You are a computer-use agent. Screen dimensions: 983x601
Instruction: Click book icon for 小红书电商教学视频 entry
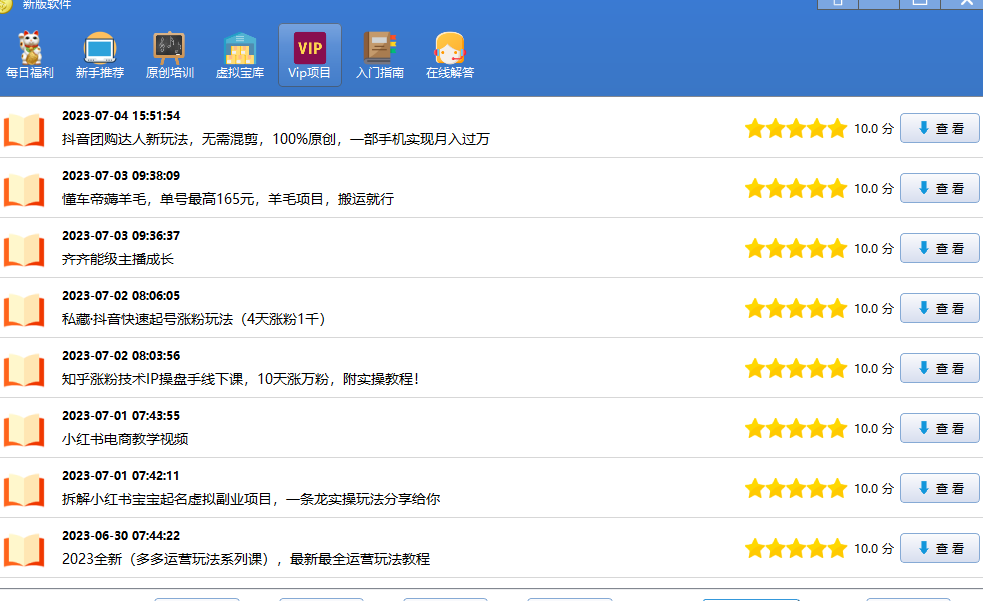[24, 431]
